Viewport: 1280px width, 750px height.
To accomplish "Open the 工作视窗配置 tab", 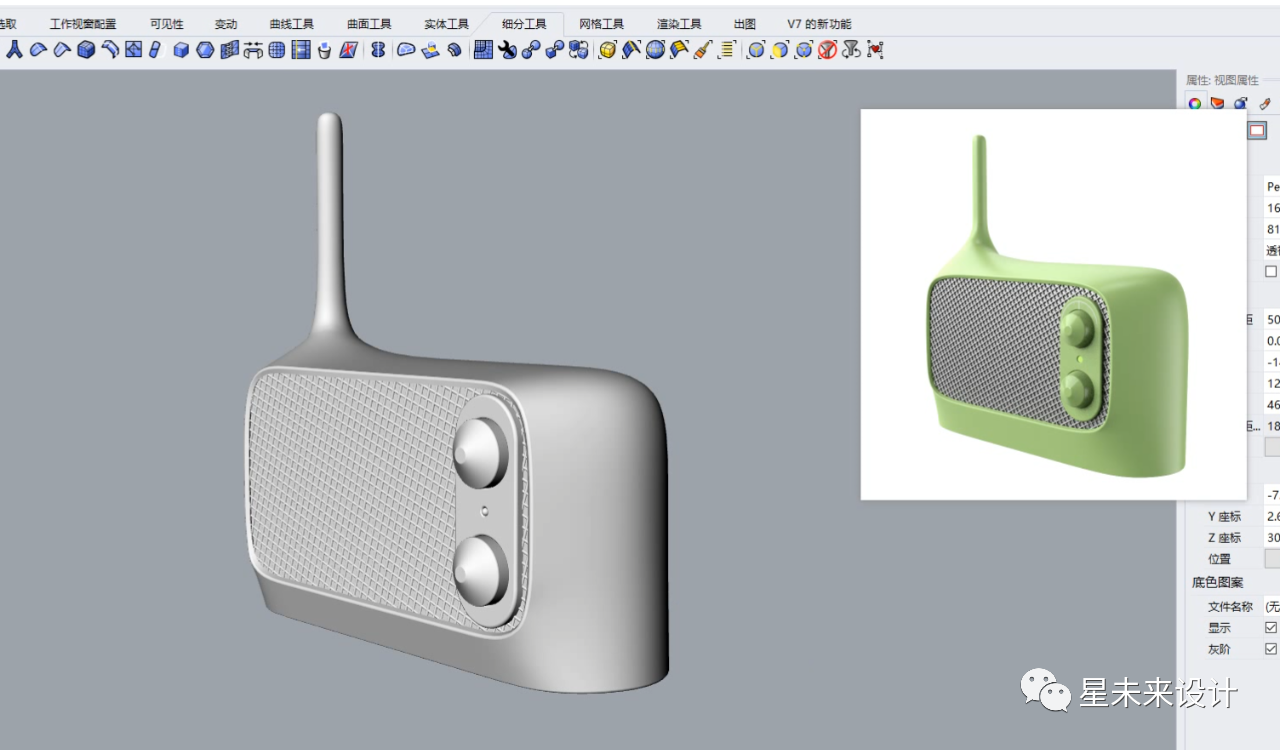I will click(83, 24).
